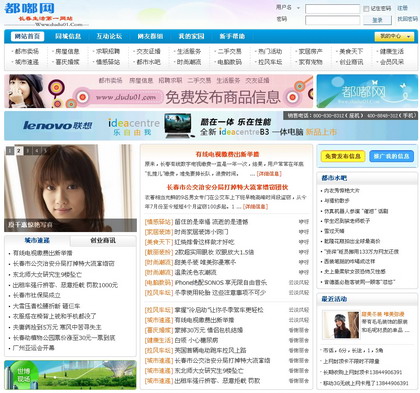The image size is (420, 393).
Task: Click the 登录 login button
Action: click(x=377, y=20)
